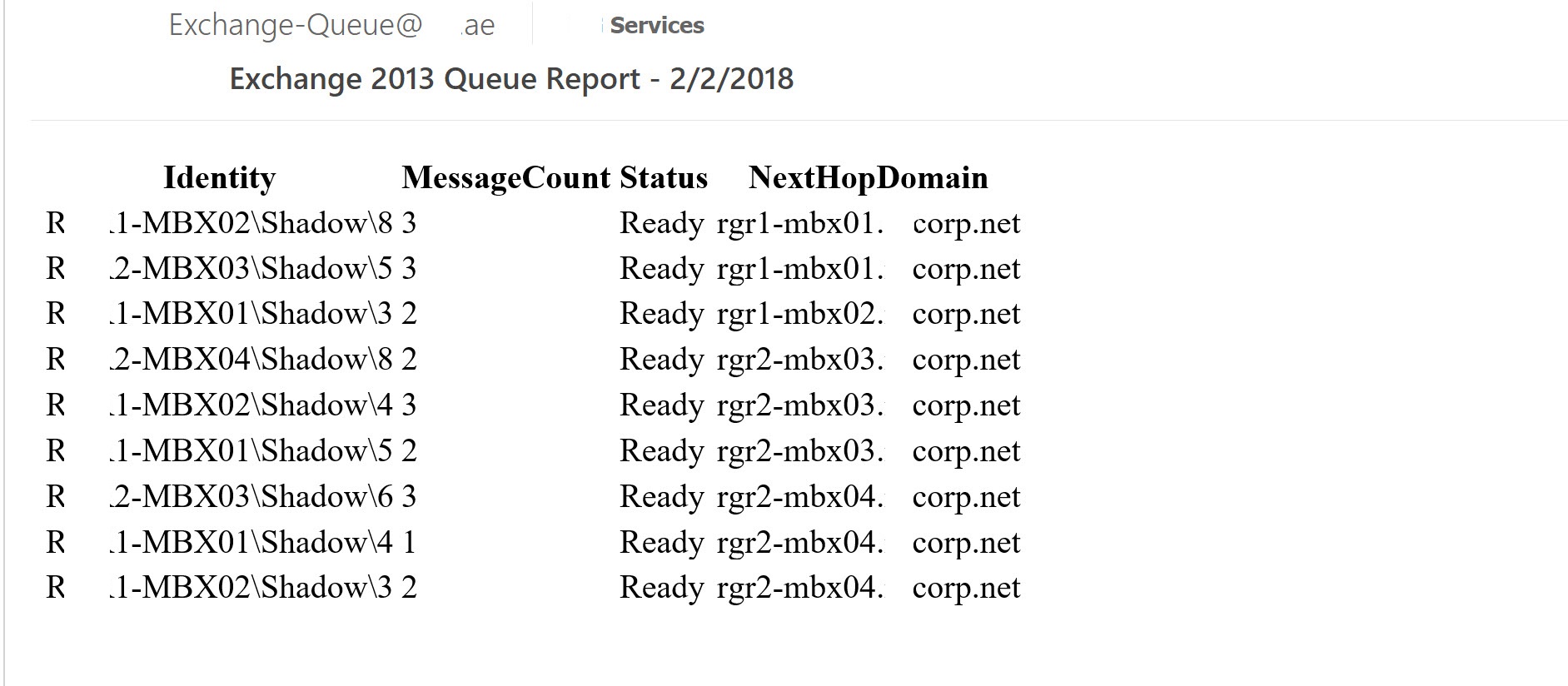Click the Services label in header
Viewport: 1568px width, 686px height.
(657, 26)
